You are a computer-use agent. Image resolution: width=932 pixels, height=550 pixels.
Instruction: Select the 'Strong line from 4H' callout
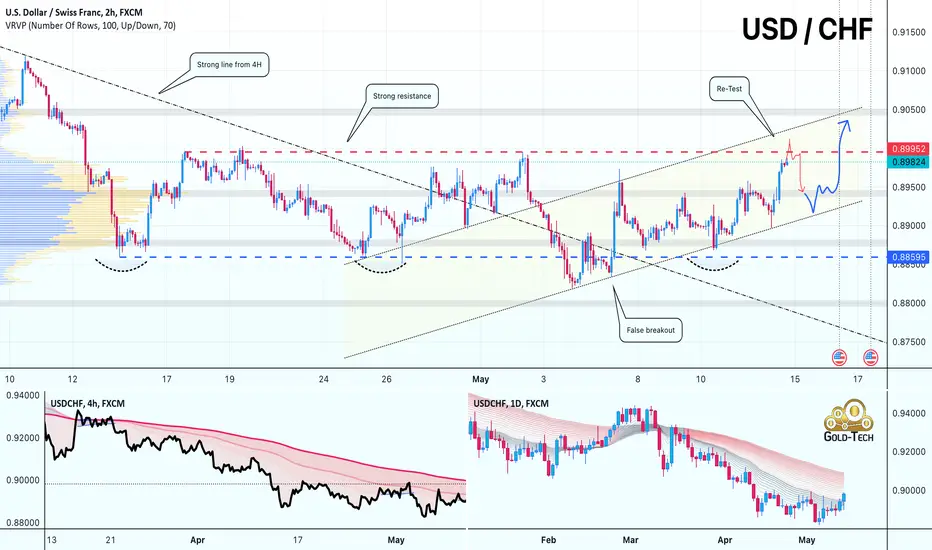[x=229, y=64]
